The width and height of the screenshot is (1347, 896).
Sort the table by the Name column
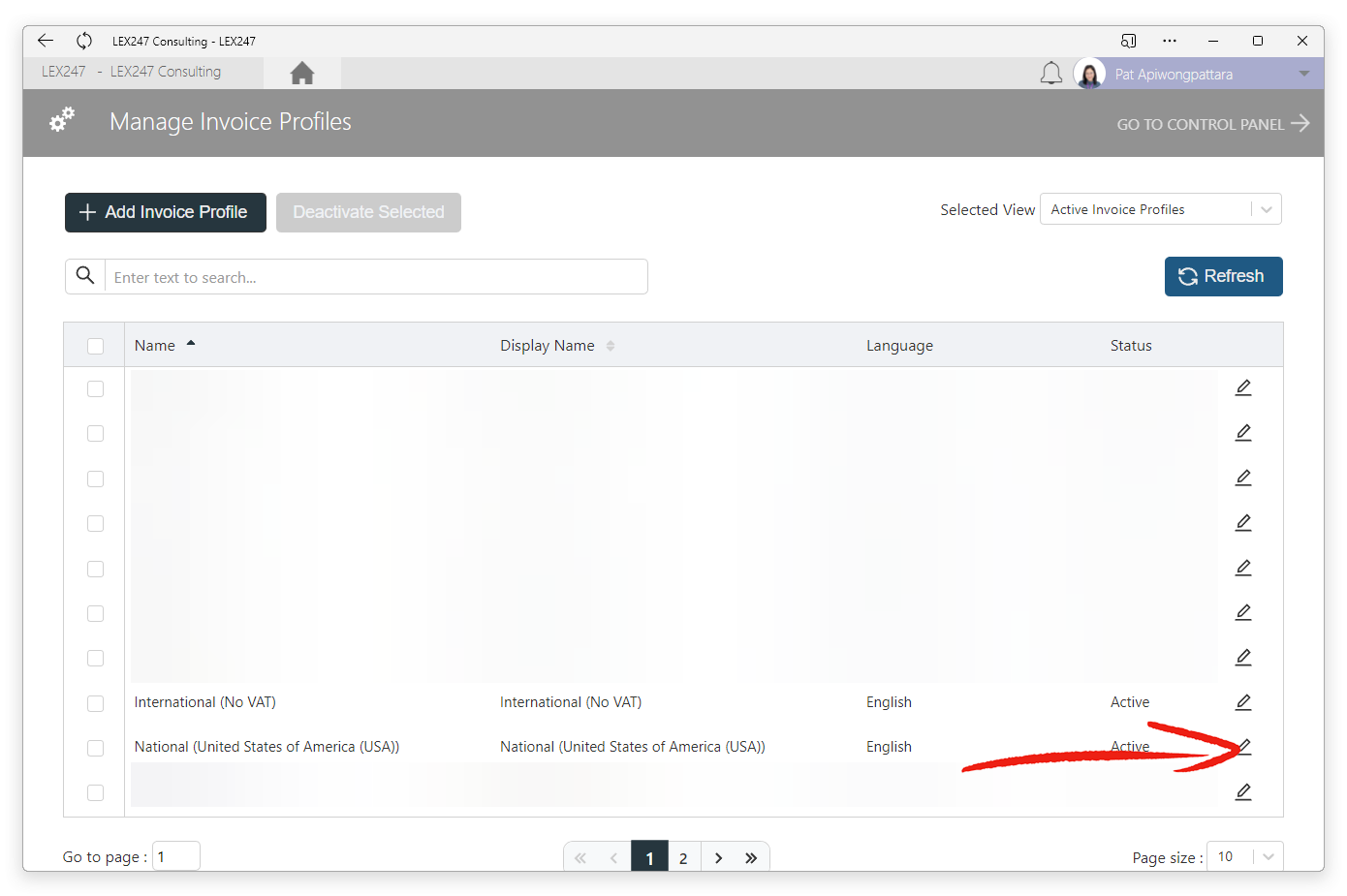[x=165, y=345]
